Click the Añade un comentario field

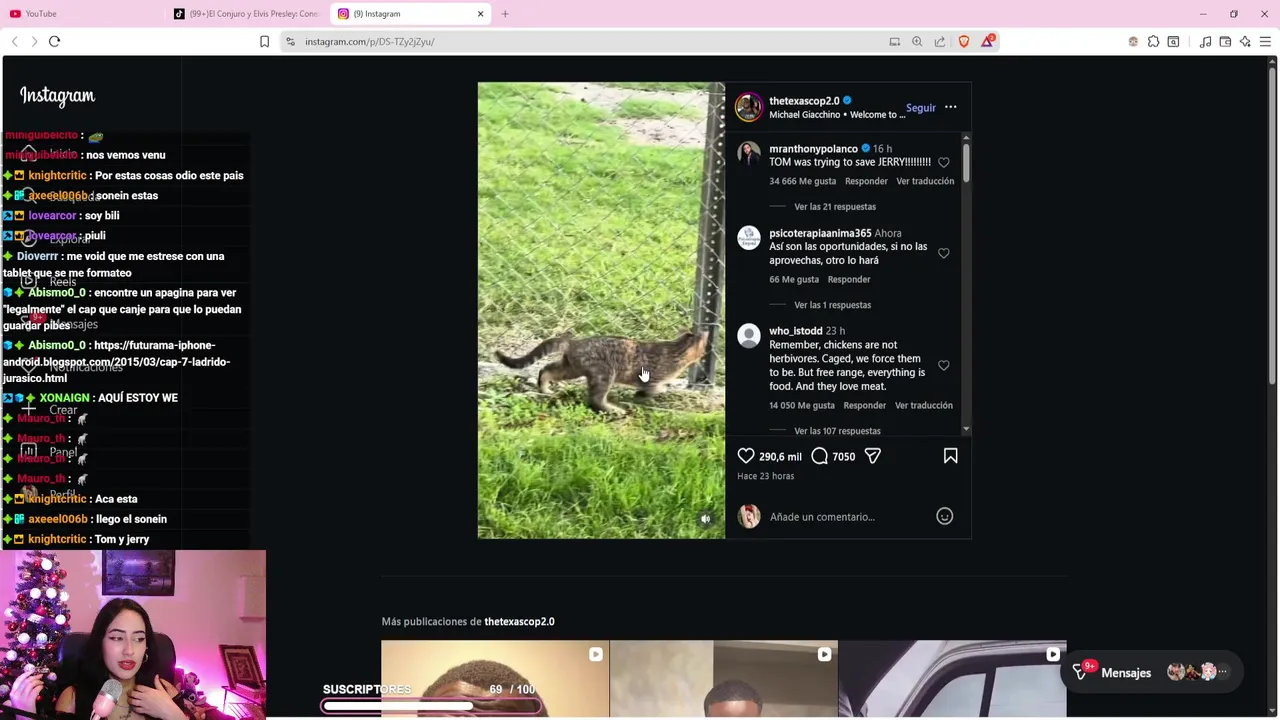pyautogui.click(x=822, y=517)
